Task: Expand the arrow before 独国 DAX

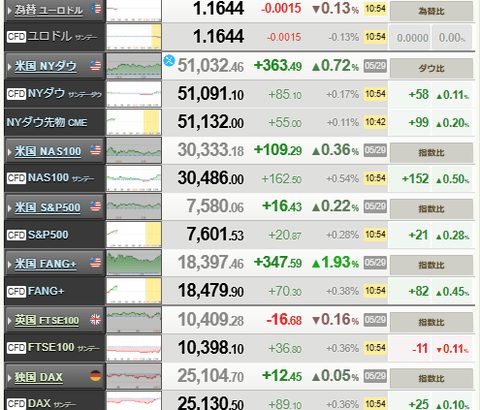Action: click(9, 377)
